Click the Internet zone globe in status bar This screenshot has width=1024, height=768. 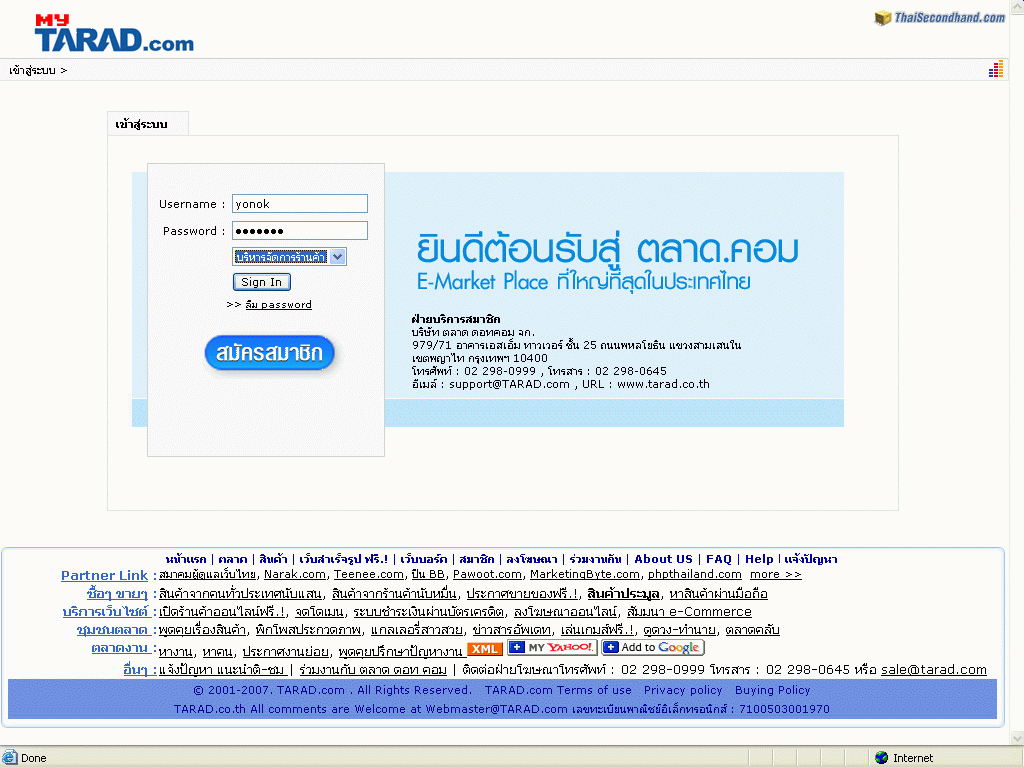[881, 758]
